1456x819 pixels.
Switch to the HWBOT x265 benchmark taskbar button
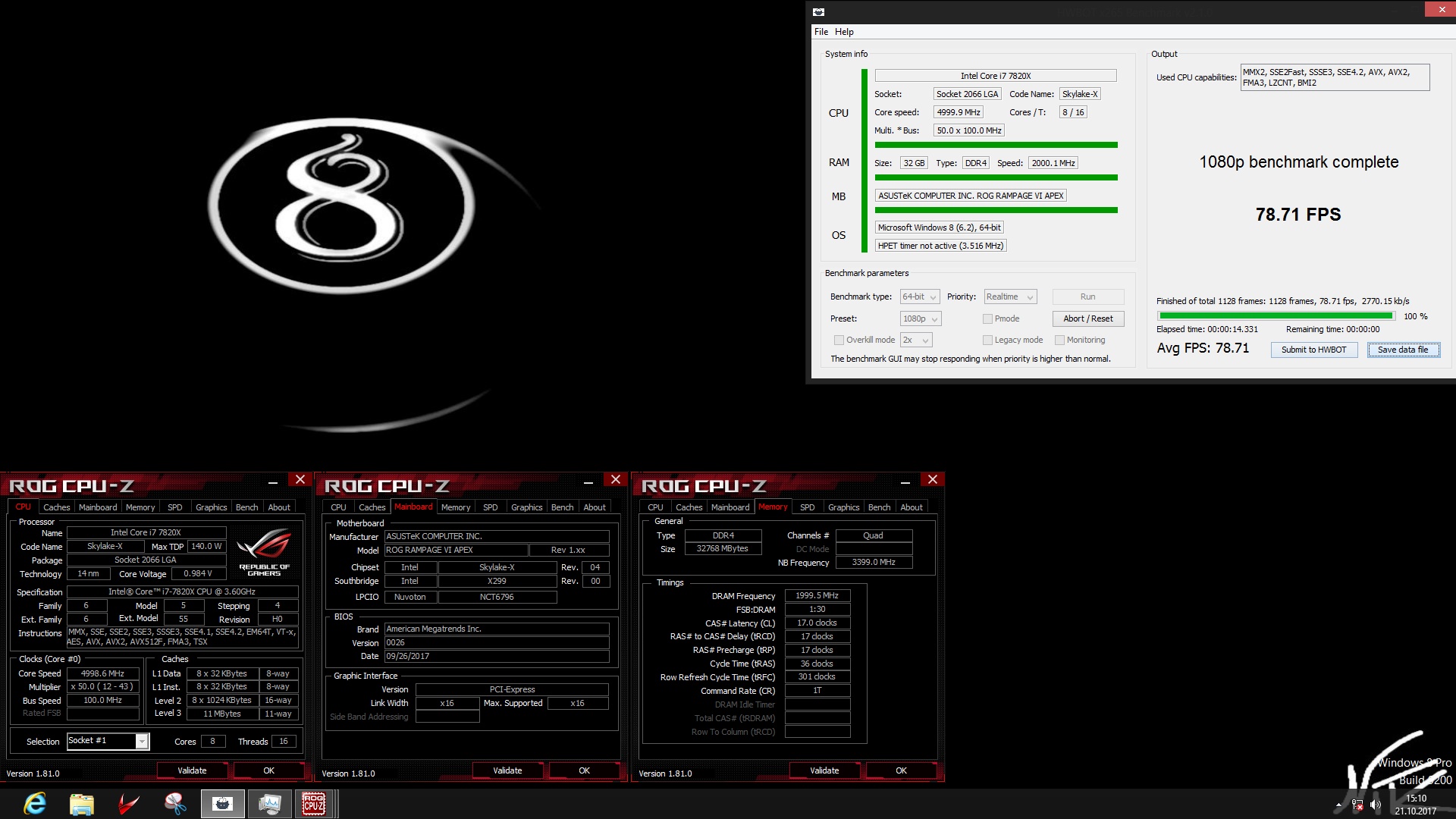point(222,804)
